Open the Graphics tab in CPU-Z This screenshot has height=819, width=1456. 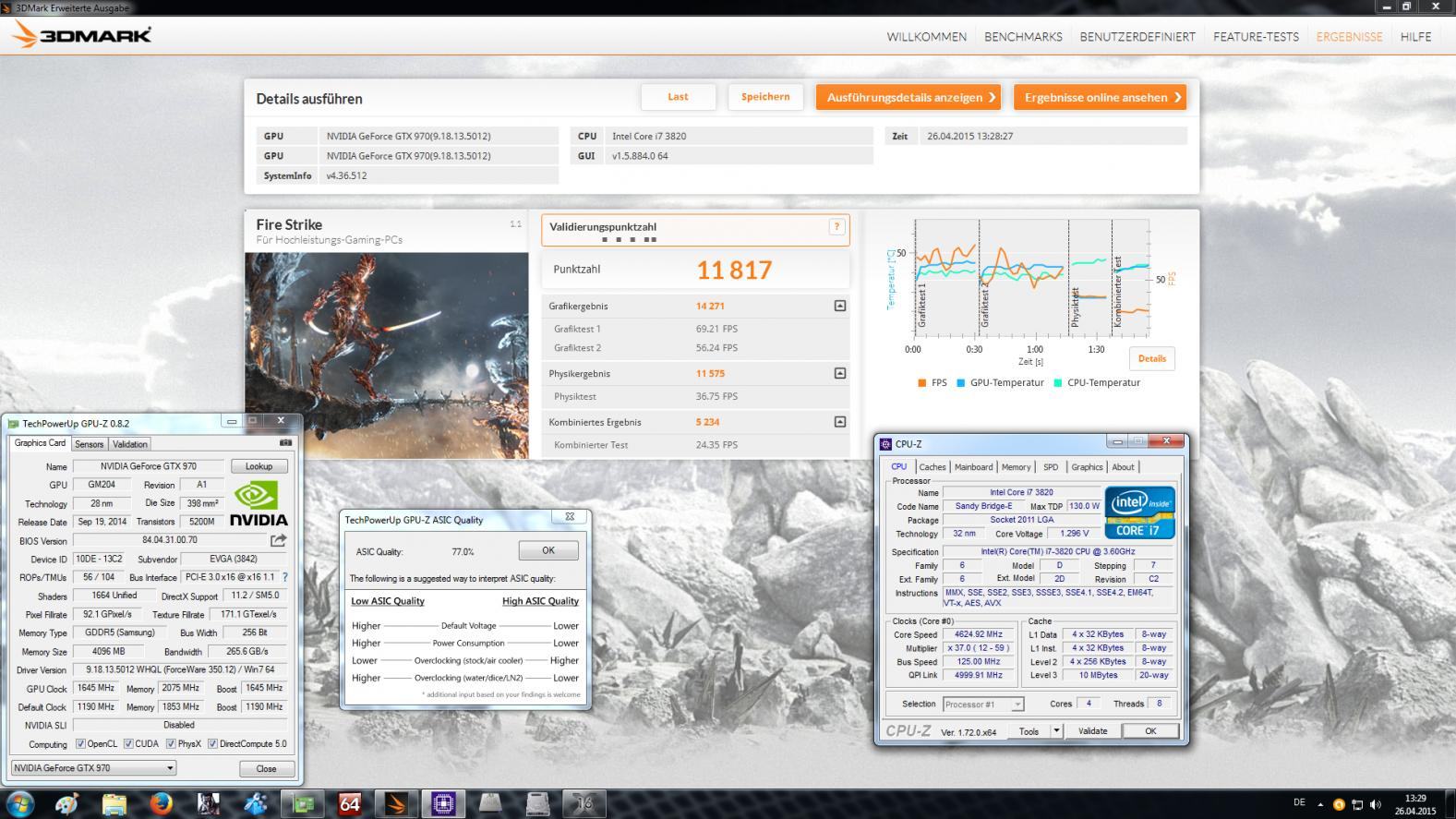[1087, 467]
